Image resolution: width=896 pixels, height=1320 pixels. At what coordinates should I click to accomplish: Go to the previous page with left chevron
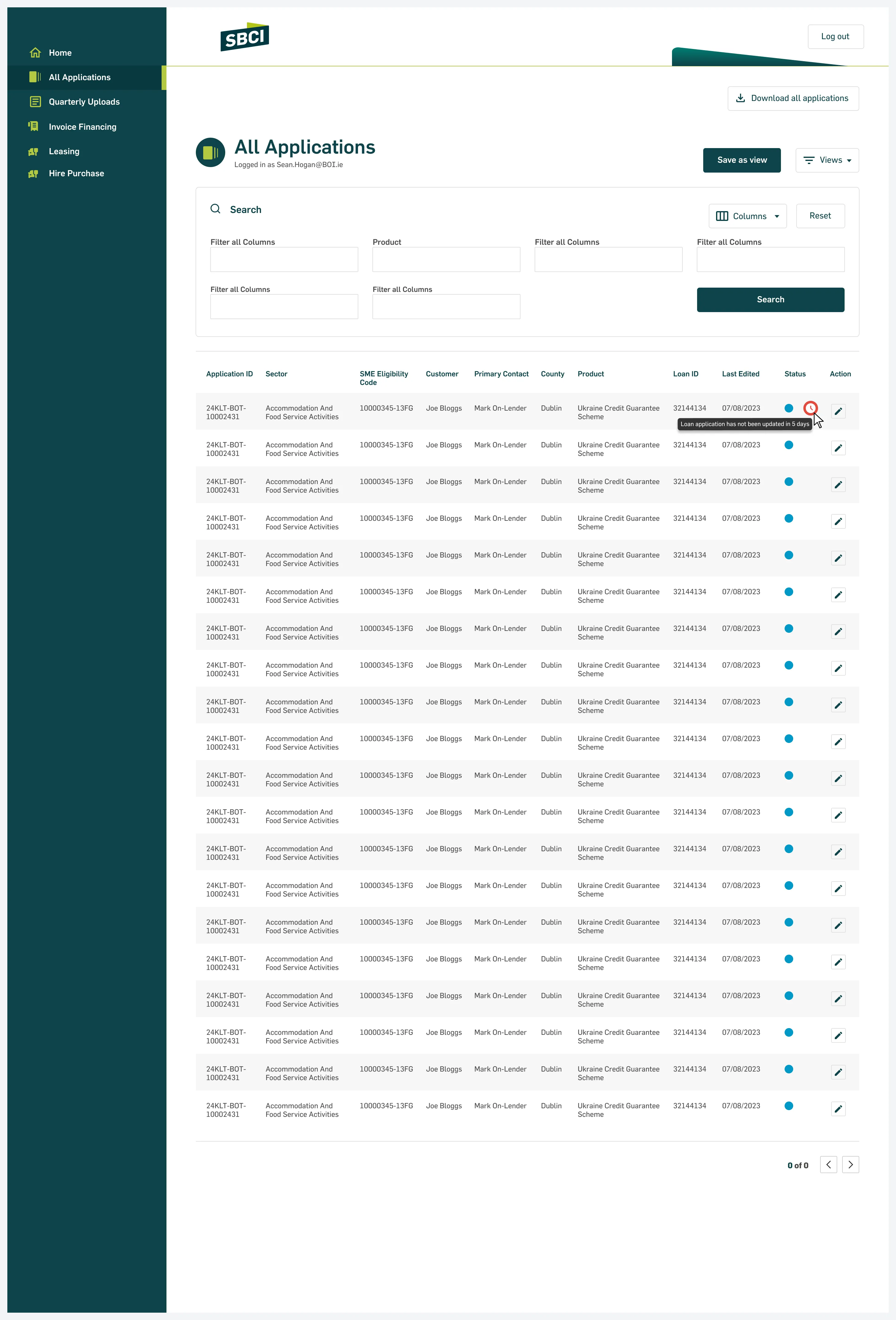[x=828, y=1165]
